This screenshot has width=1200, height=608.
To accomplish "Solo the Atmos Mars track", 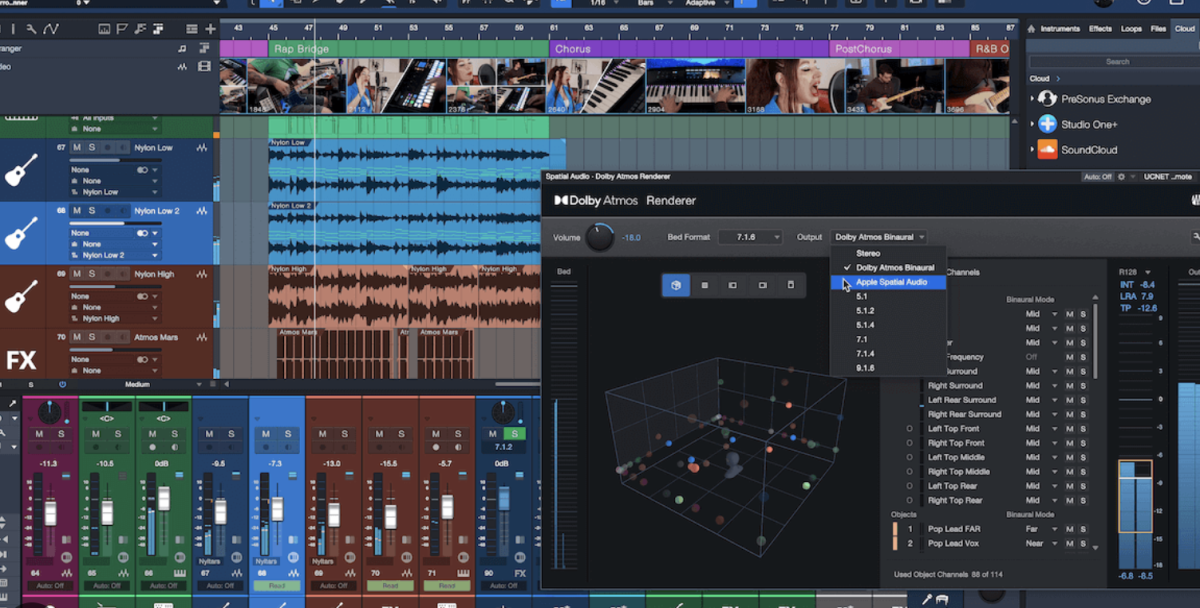I will click(x=91, y=338).
